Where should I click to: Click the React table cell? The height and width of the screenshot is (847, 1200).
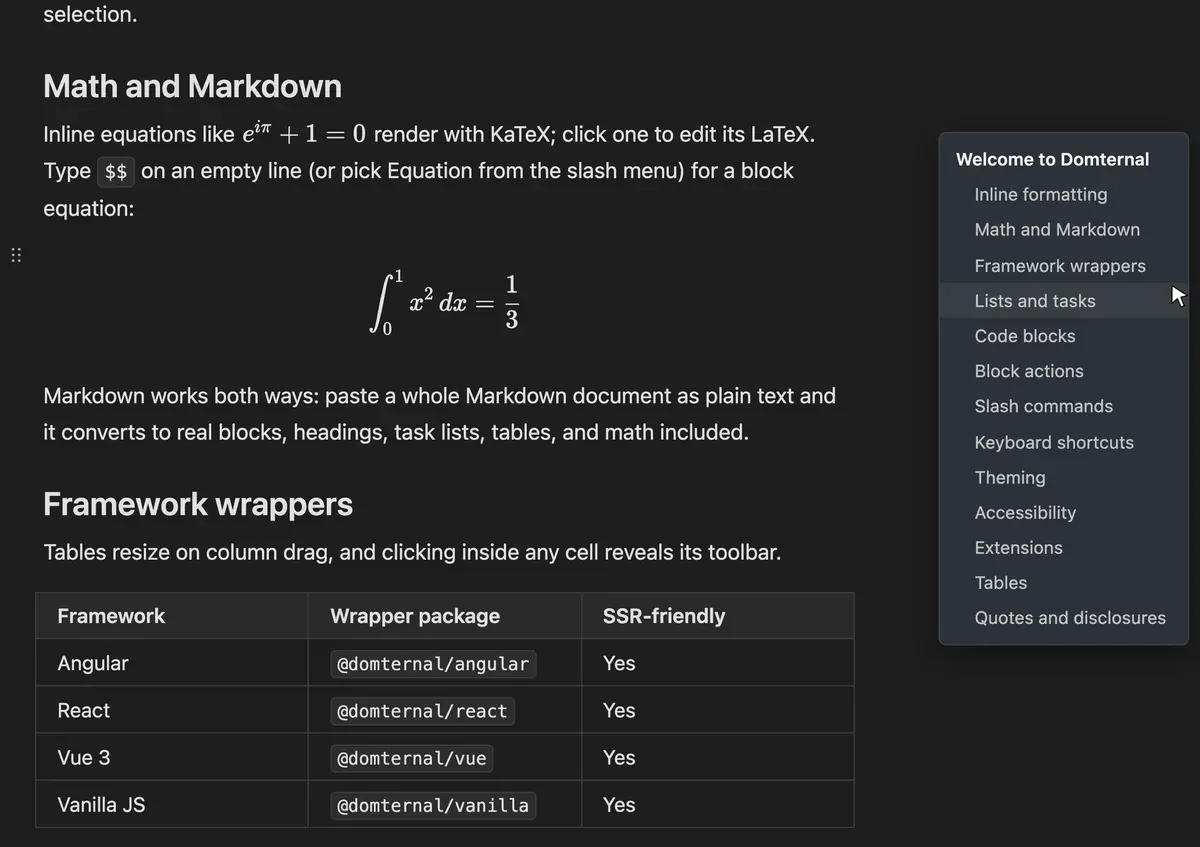171,710
